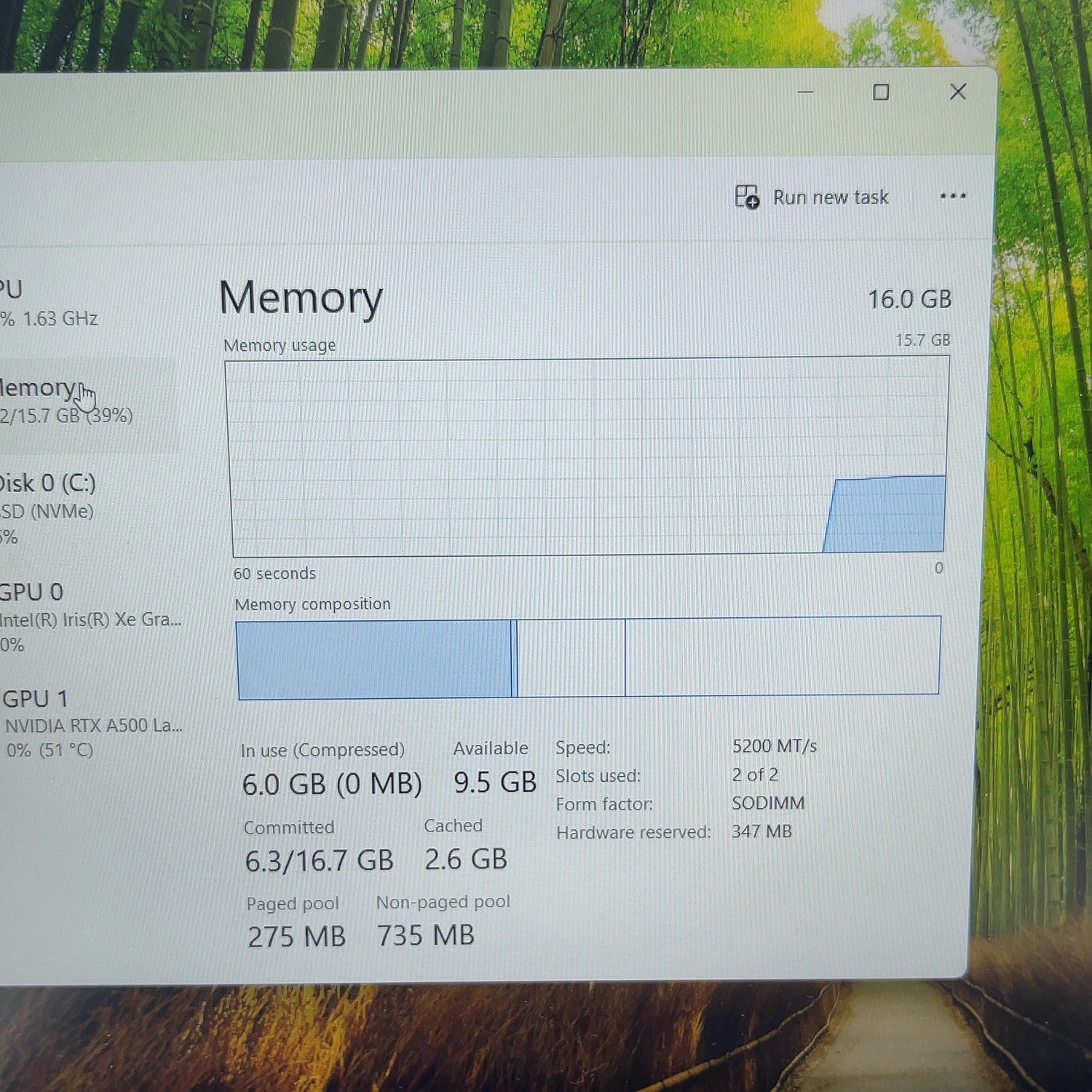This screenshot has height=1092, width=1092.
Task: Click the 5200 MT/s speed value
Action: tap(775, 746)
